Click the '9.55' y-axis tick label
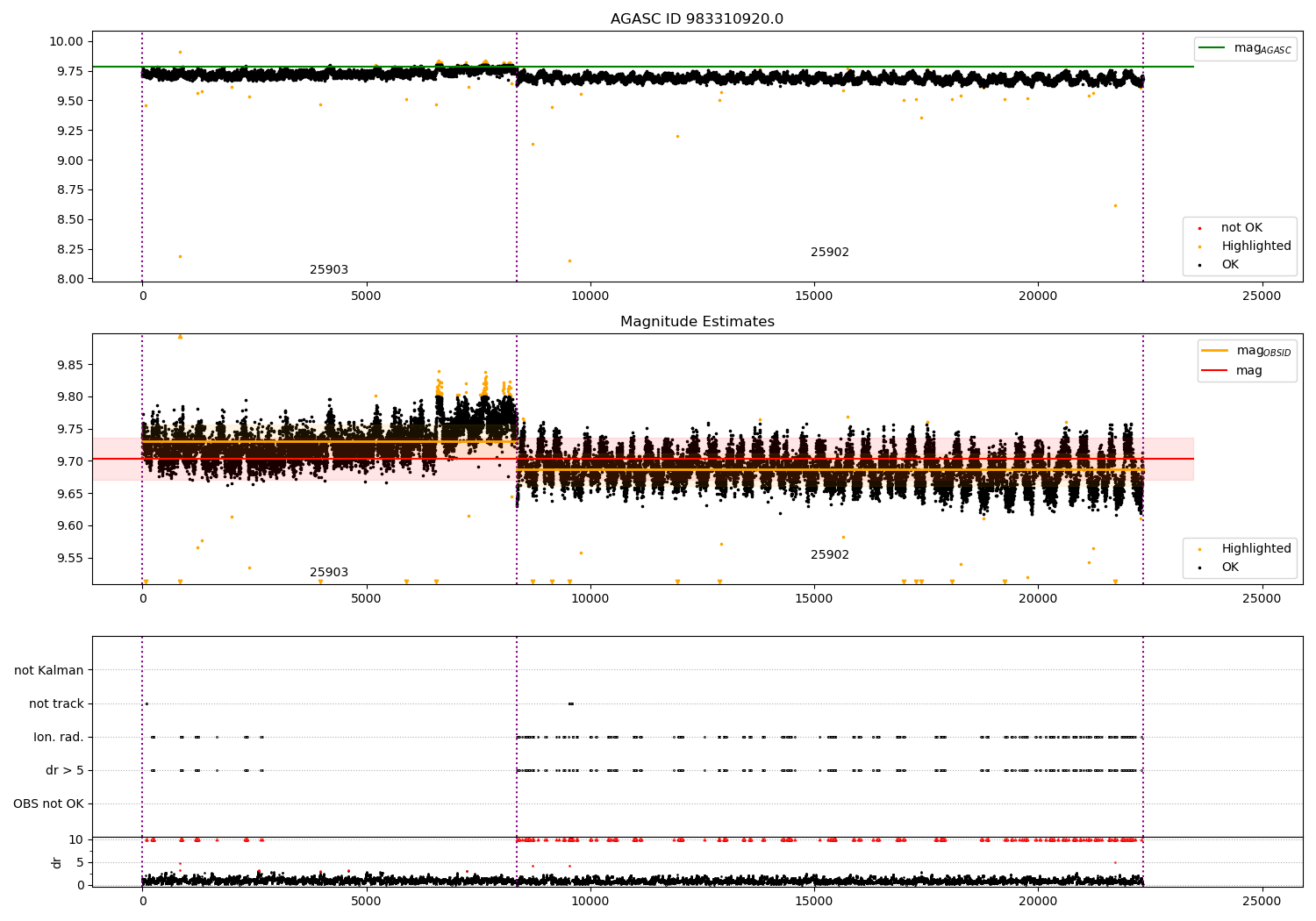Viewport: 1316px width, 921px height. point(70,559)
